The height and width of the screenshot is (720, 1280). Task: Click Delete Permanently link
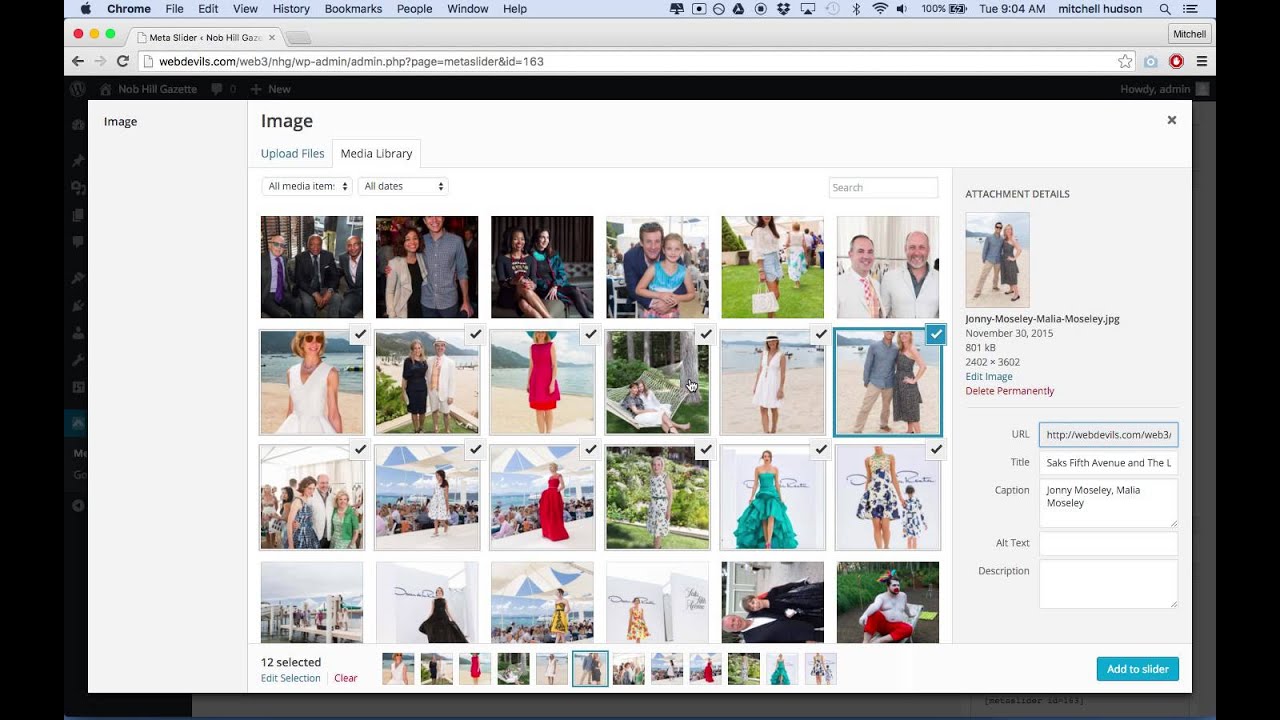pyautogui.click(x=1010, y=391)
